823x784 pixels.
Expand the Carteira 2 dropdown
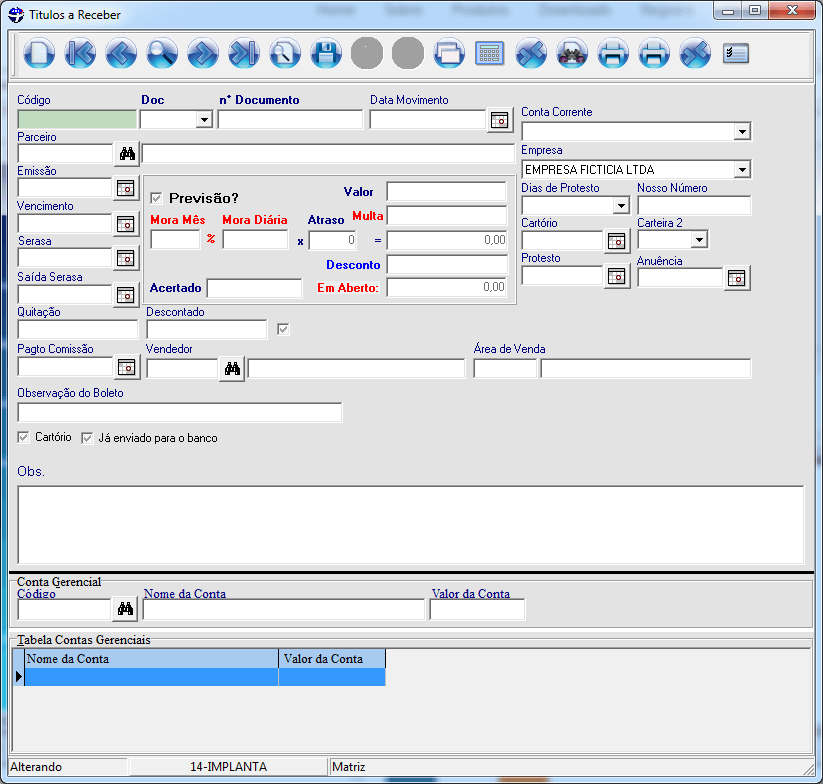point(699,240)
